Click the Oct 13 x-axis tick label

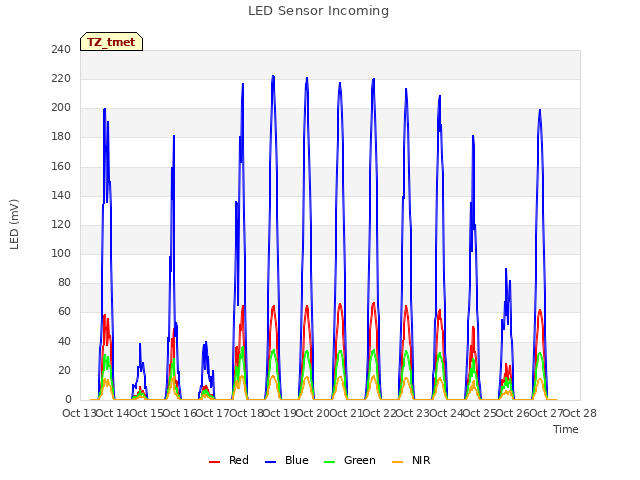coord(80,413)
